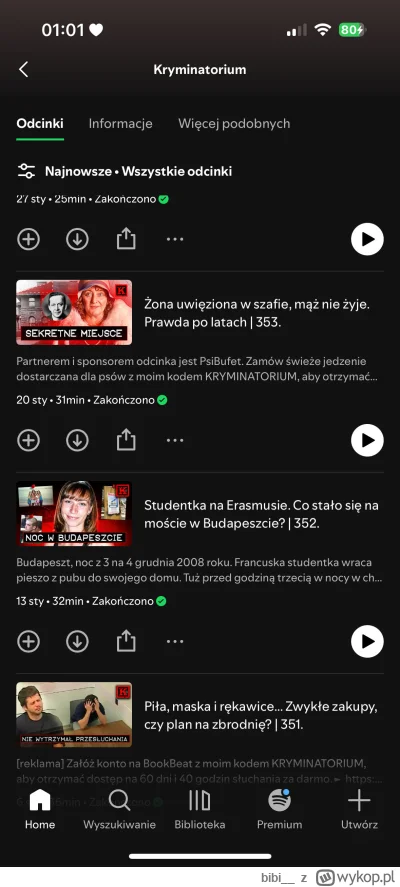Play the 27 sty episode
Image resolution: width=400 pixels, height=887 pixels.
point(367,239)
